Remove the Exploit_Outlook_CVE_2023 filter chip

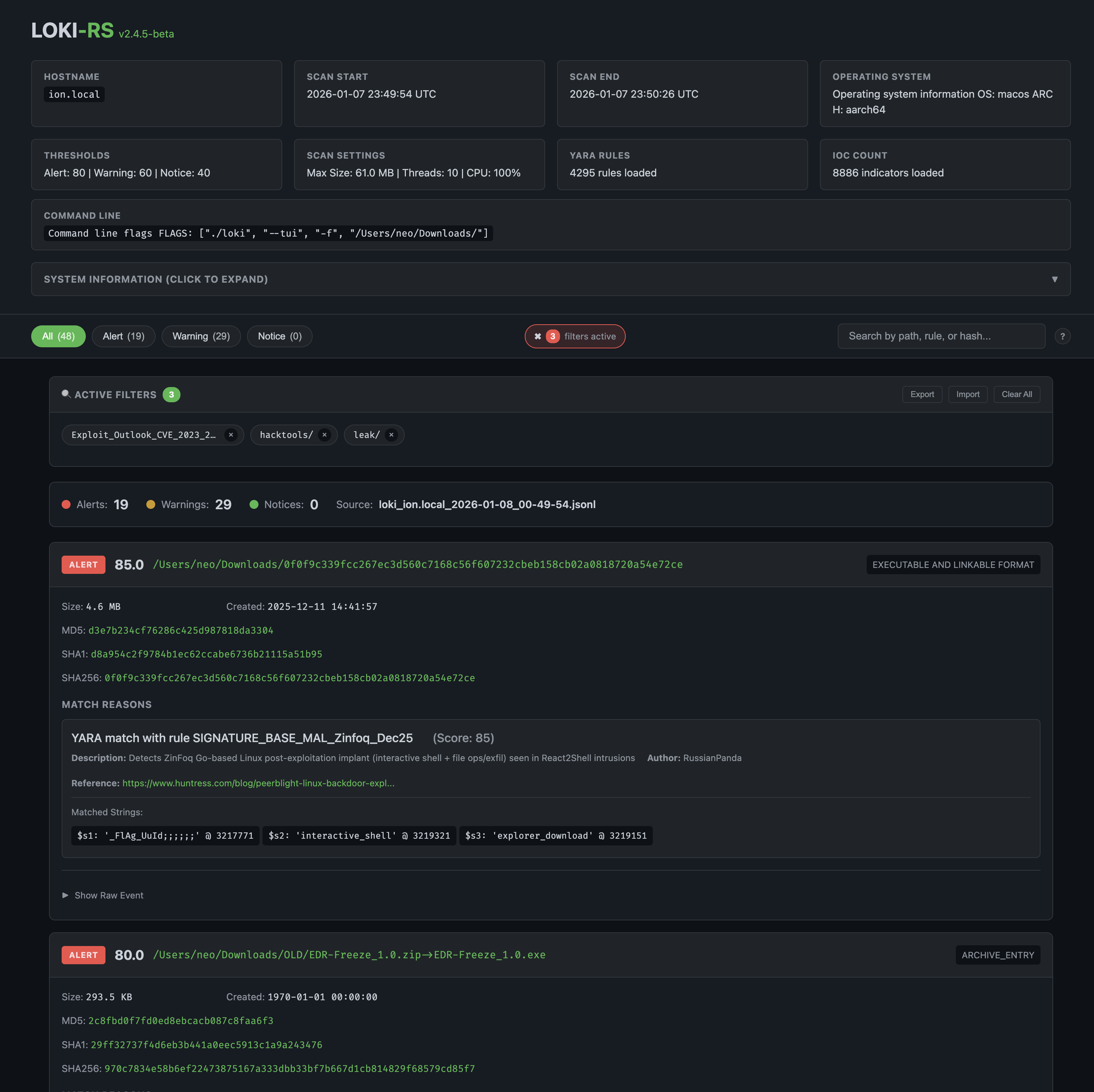(231, 435)
